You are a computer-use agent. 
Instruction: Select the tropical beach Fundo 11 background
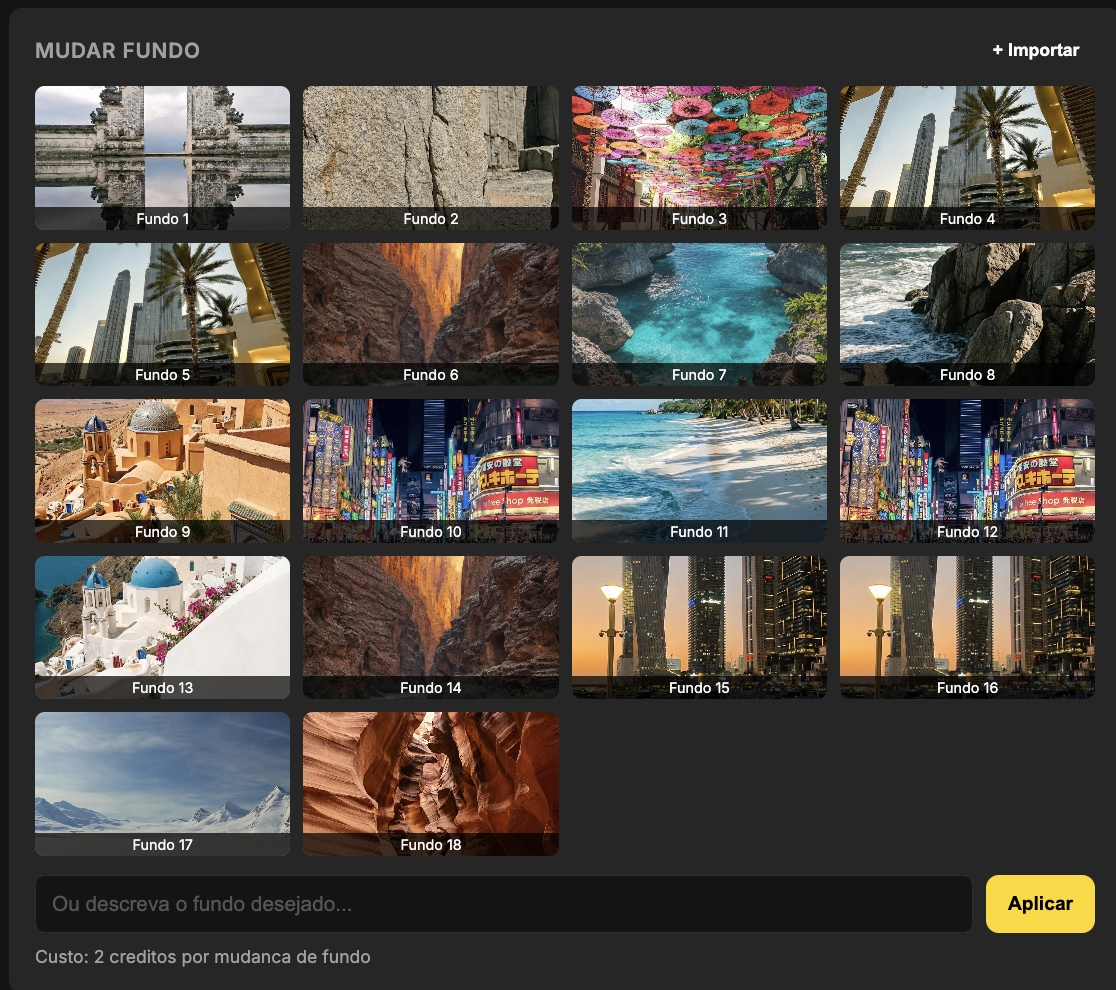coord(698,470)
